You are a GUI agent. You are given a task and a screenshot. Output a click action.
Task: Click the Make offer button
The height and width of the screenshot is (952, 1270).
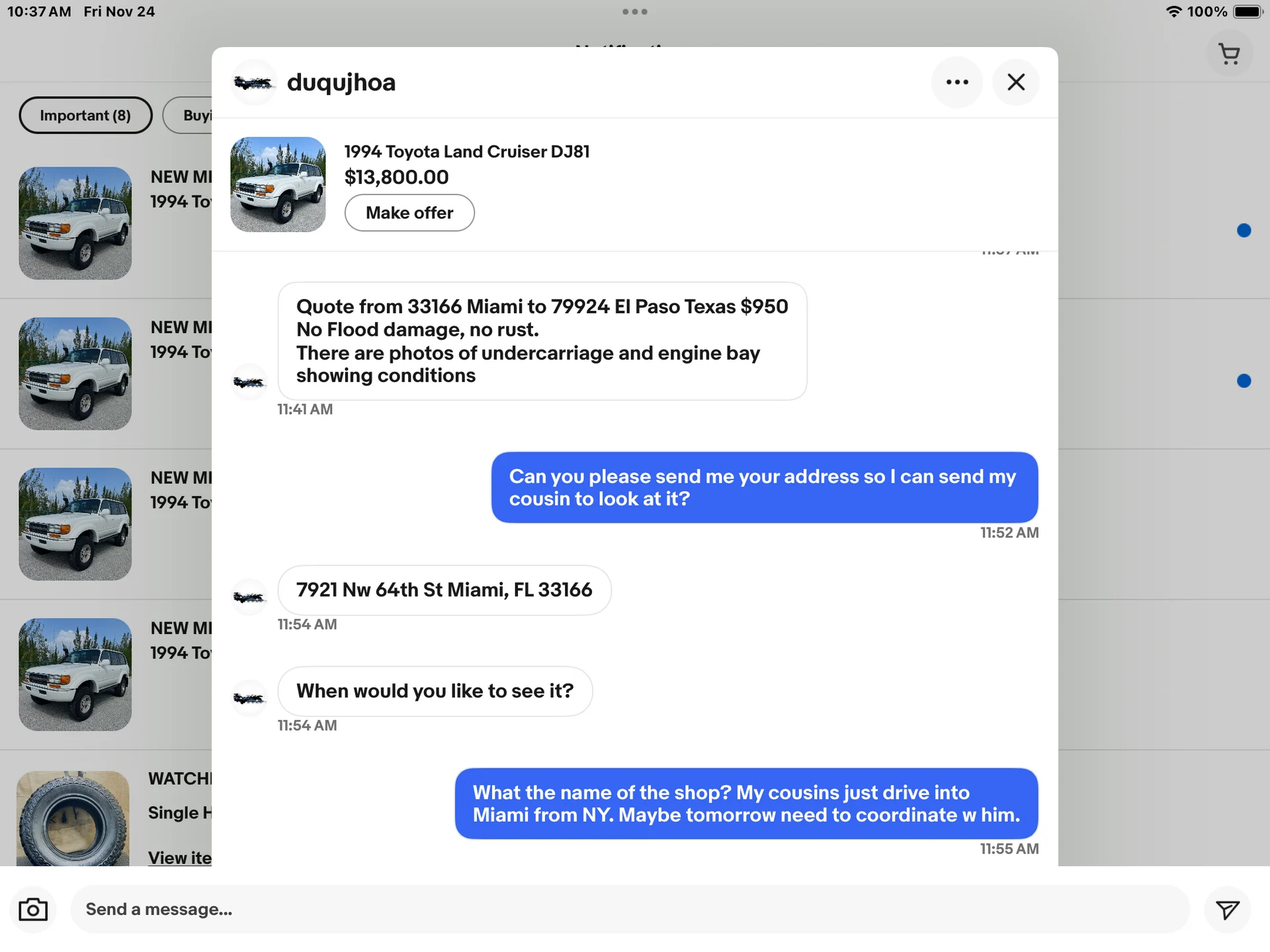tap(409, 213)
